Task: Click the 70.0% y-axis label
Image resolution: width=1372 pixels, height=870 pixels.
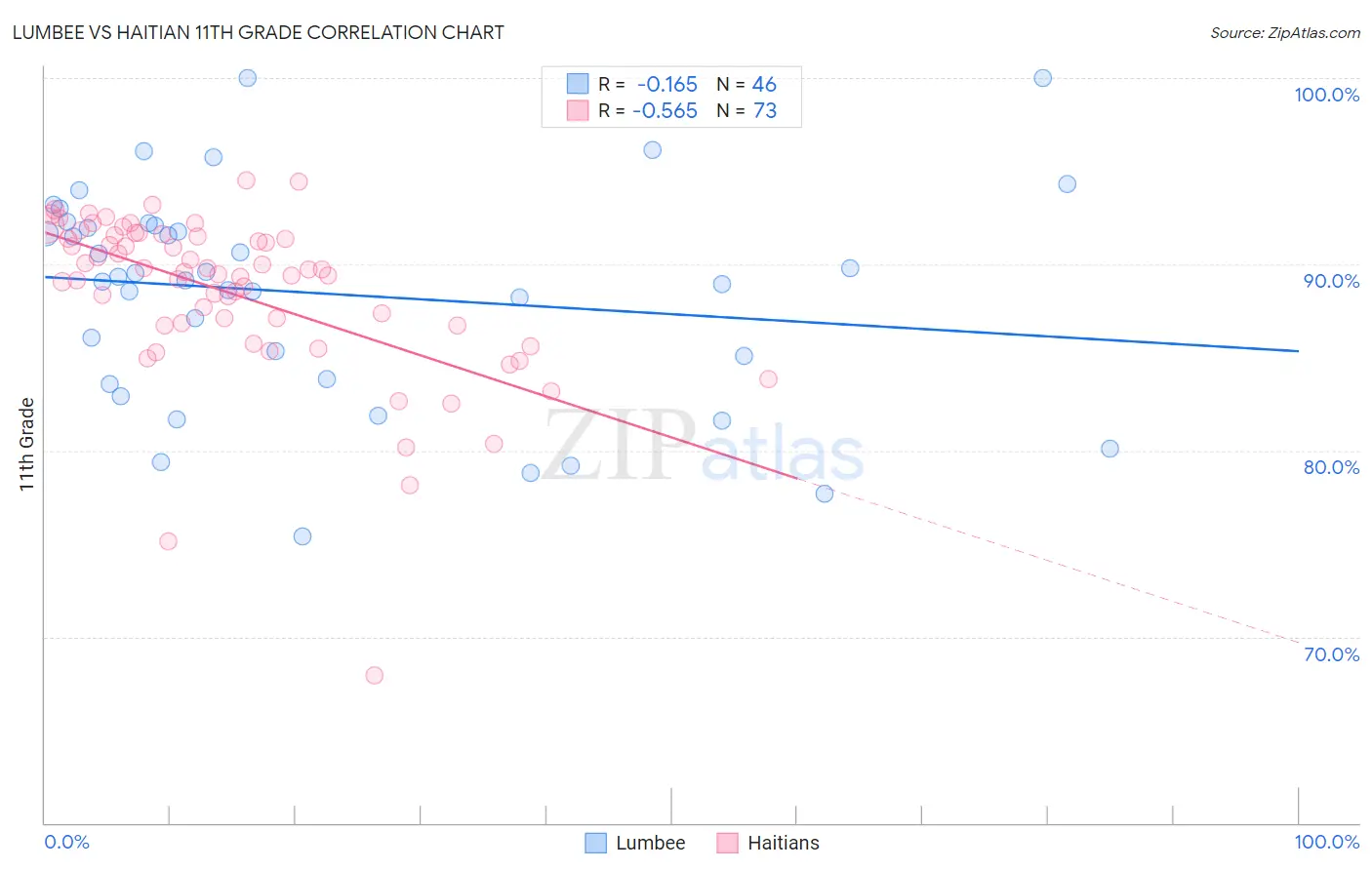Action: pos(1331,654)
